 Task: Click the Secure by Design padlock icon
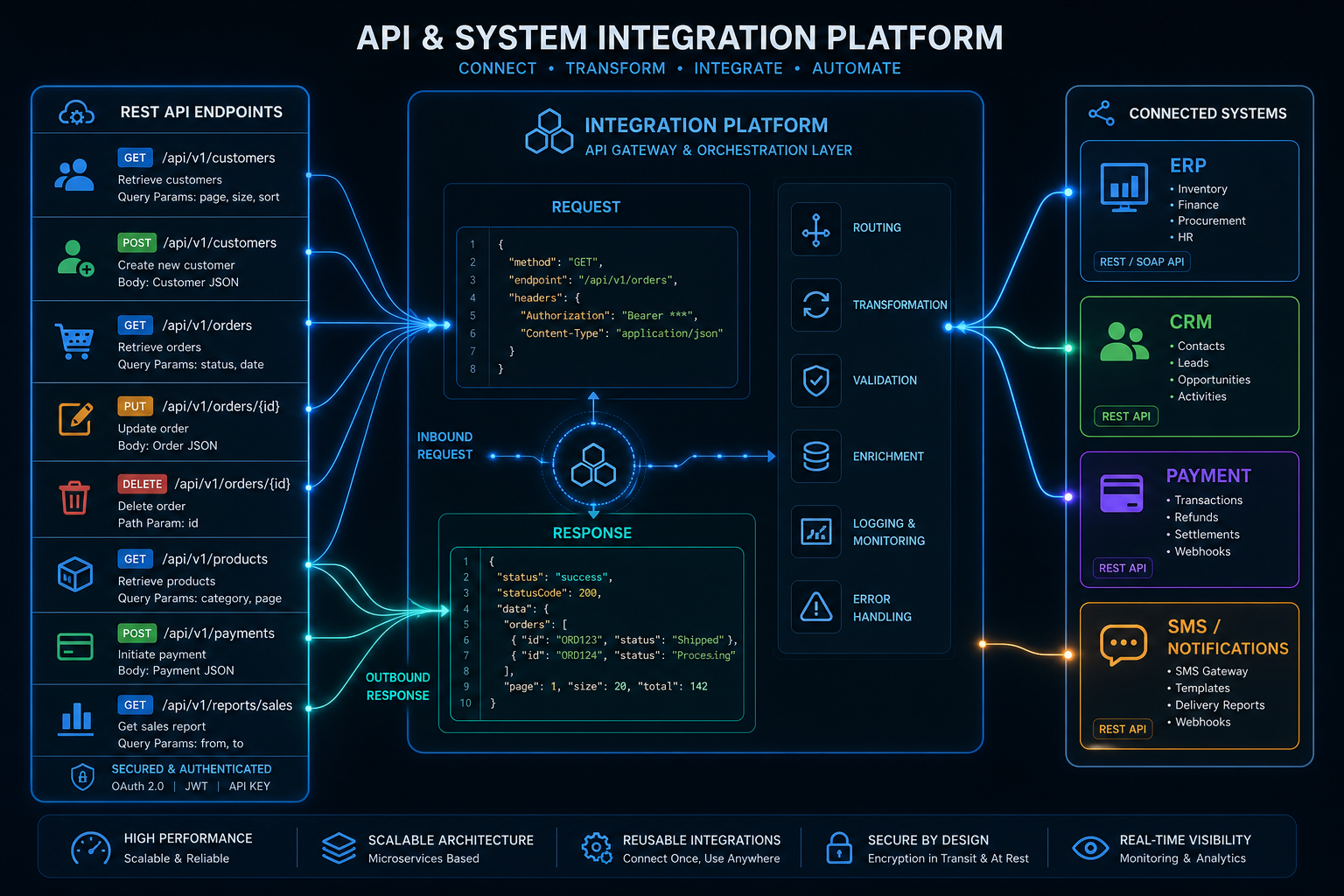pos(839,847)
